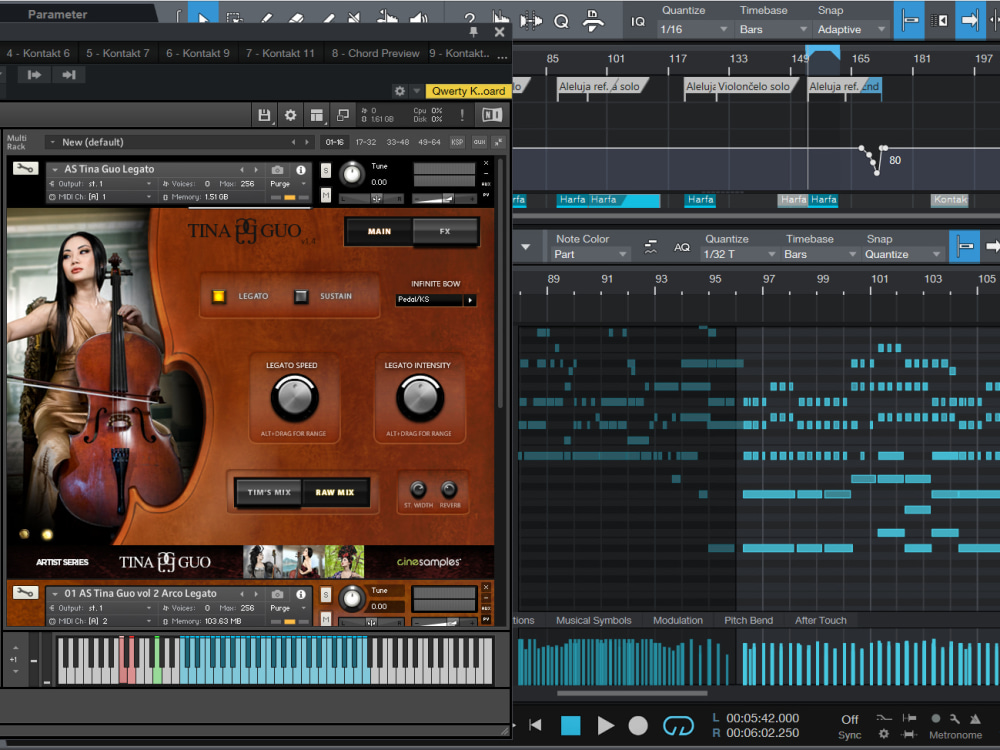1000x750 pixels.
Task: Click Kontakt panic exclamation icon
Action: pyautogui.click(x=462, y=115)
